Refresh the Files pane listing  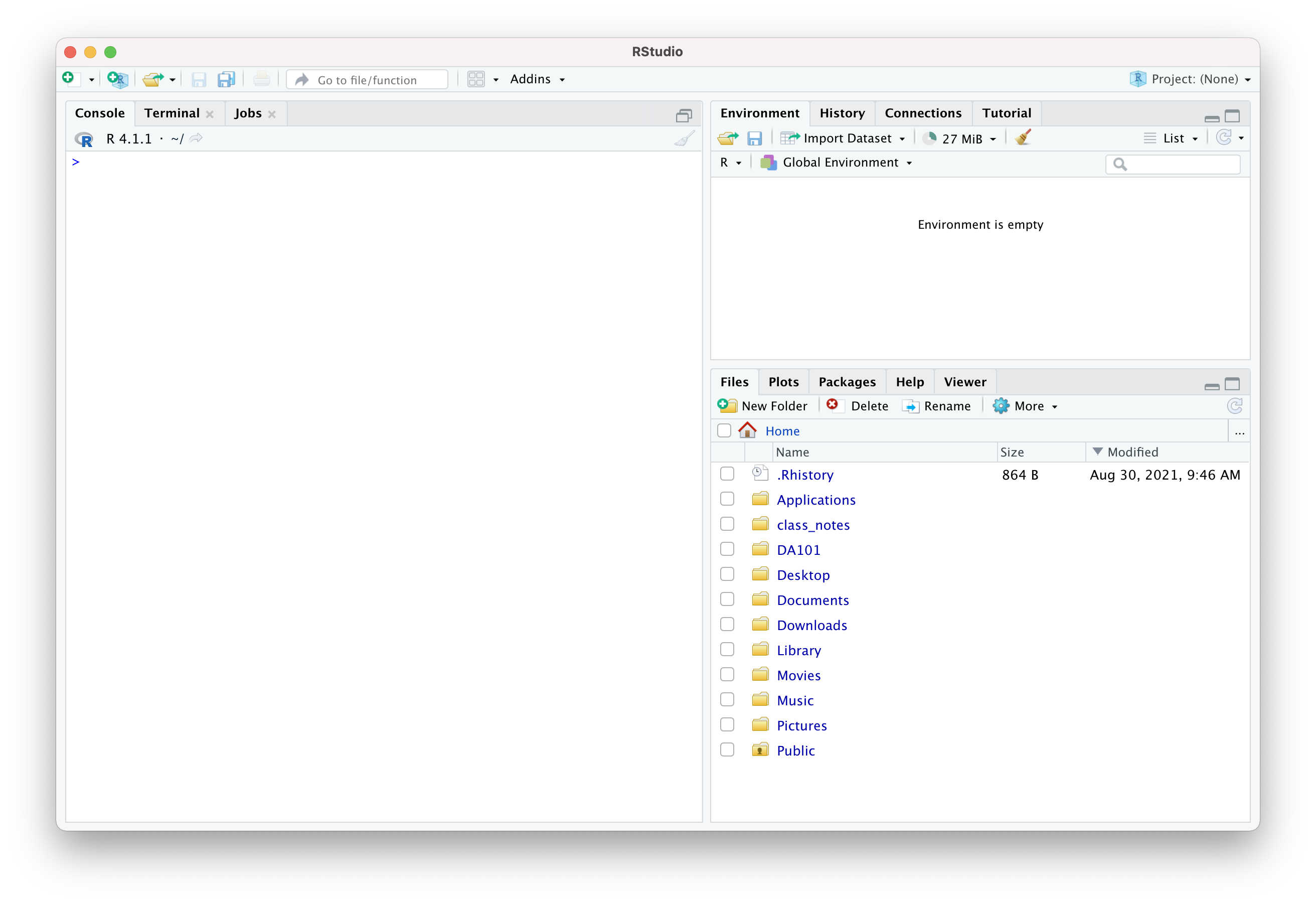(1234, 406)
